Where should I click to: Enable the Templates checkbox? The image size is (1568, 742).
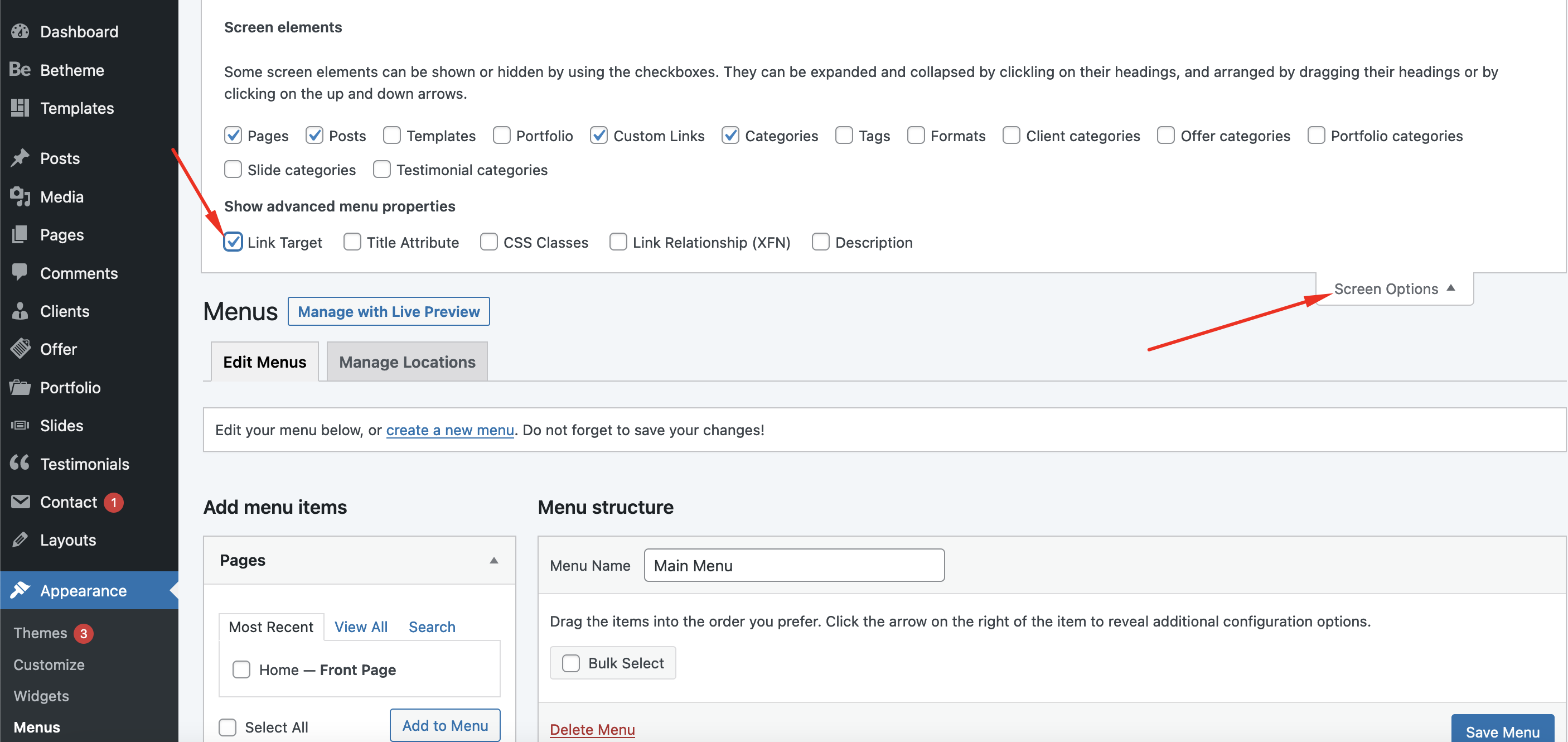[392, 135]
